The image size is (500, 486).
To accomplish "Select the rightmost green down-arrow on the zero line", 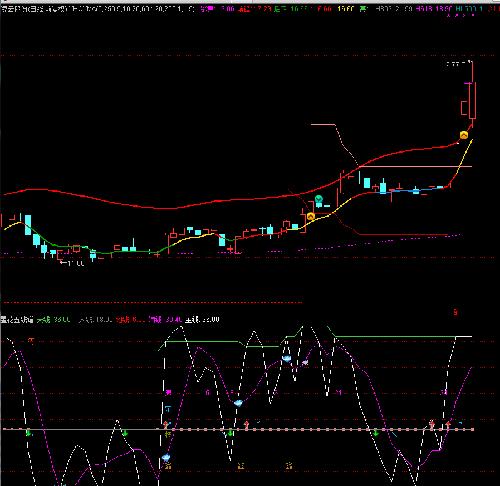I will [x=376, y=433].
